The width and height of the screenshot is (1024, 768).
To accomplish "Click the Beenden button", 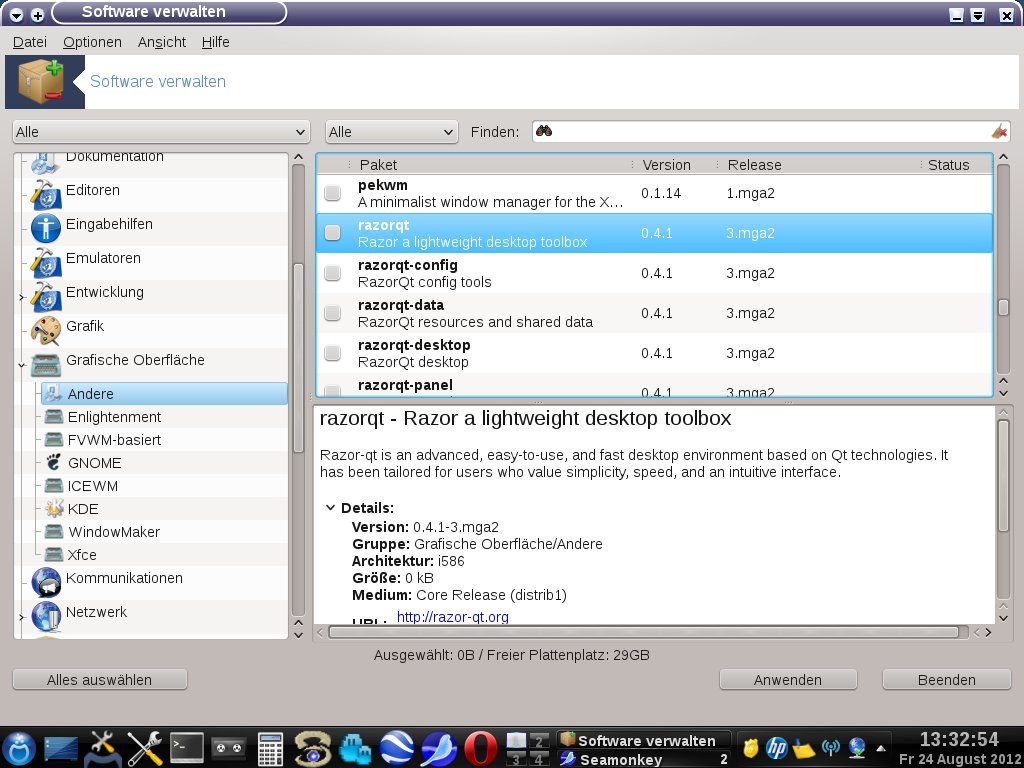I will pos(946,680).
